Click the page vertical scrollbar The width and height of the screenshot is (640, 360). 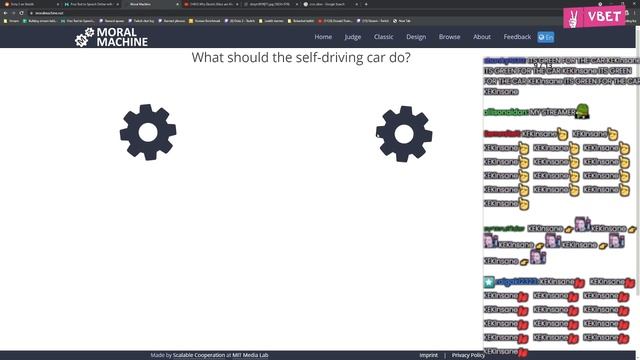[x=638, y=163]
